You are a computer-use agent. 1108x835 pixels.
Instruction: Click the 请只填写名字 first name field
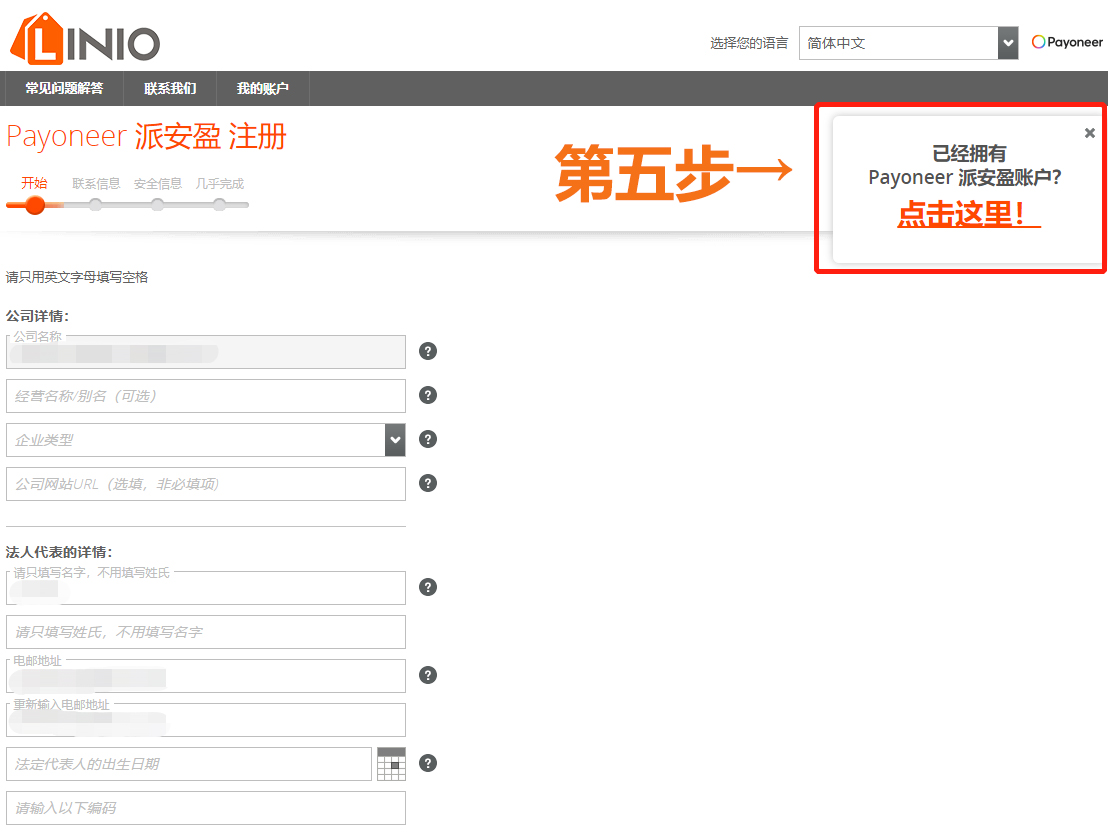pos(206,588)
